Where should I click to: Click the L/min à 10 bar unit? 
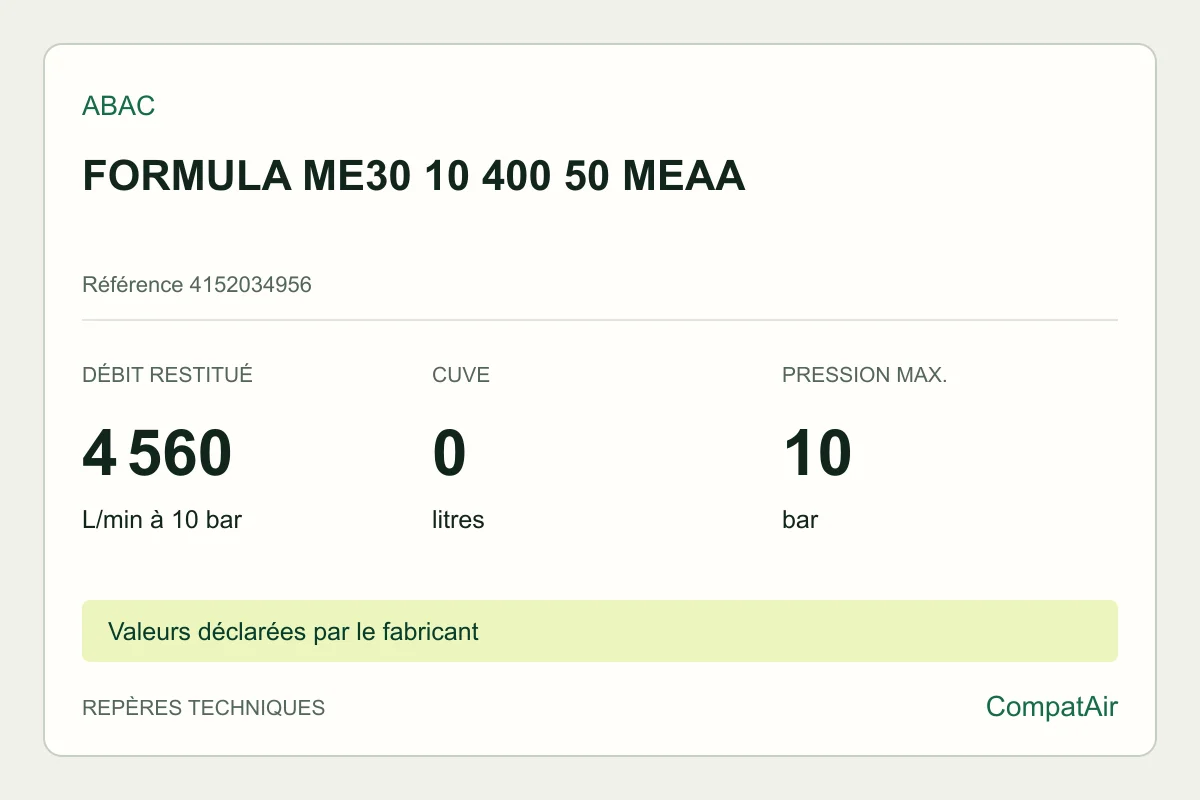(162, 520)
